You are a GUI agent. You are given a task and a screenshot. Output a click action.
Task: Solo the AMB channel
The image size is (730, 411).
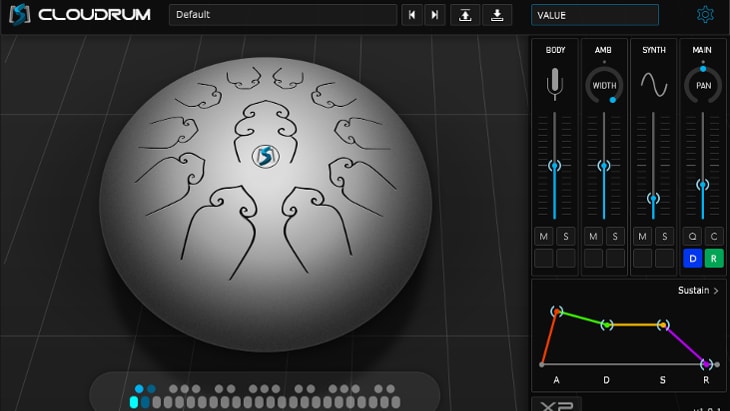[615, 236]
